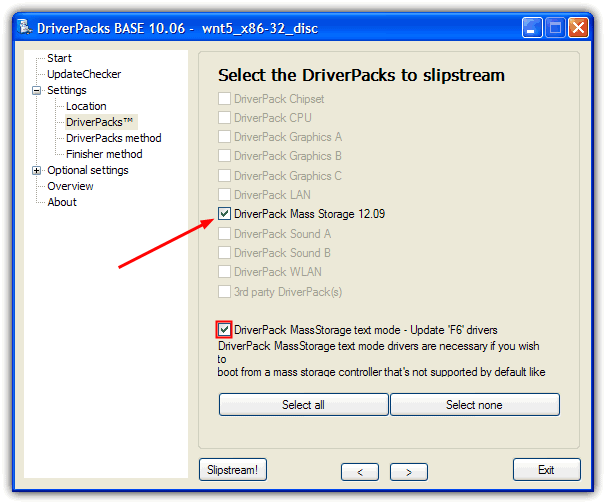The image size is (606, 503).
Task: Click the text 'DriverPack MassStorage text mode drivers are necessary'
Action: (x=352, y=346)
